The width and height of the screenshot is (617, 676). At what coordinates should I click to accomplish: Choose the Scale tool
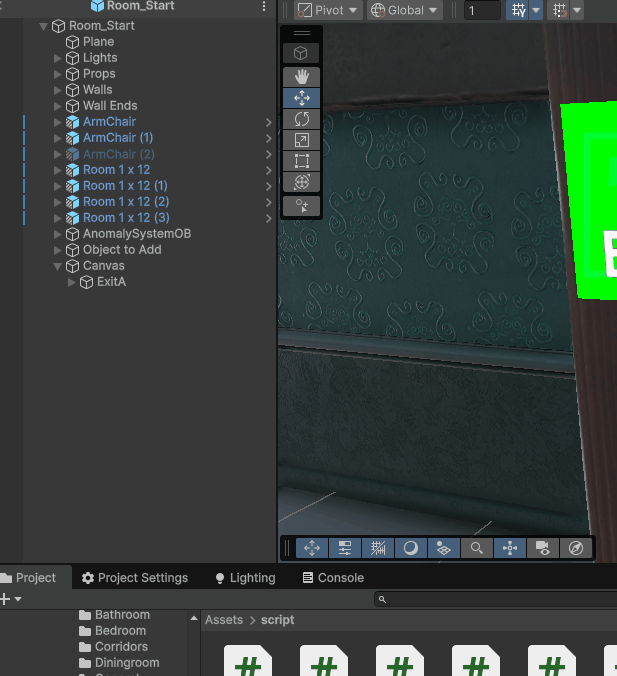point(301,140)
